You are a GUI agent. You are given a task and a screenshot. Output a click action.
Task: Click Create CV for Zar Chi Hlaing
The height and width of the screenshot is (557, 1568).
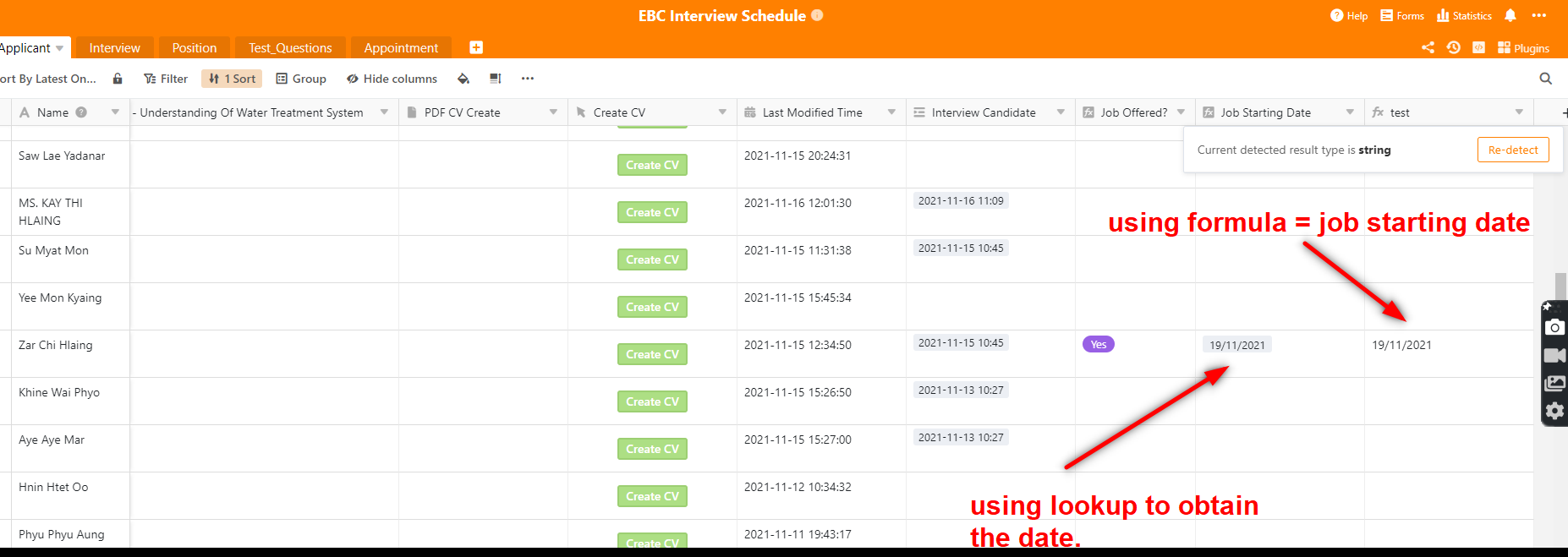pyautogui.click(x=652, y=354)
